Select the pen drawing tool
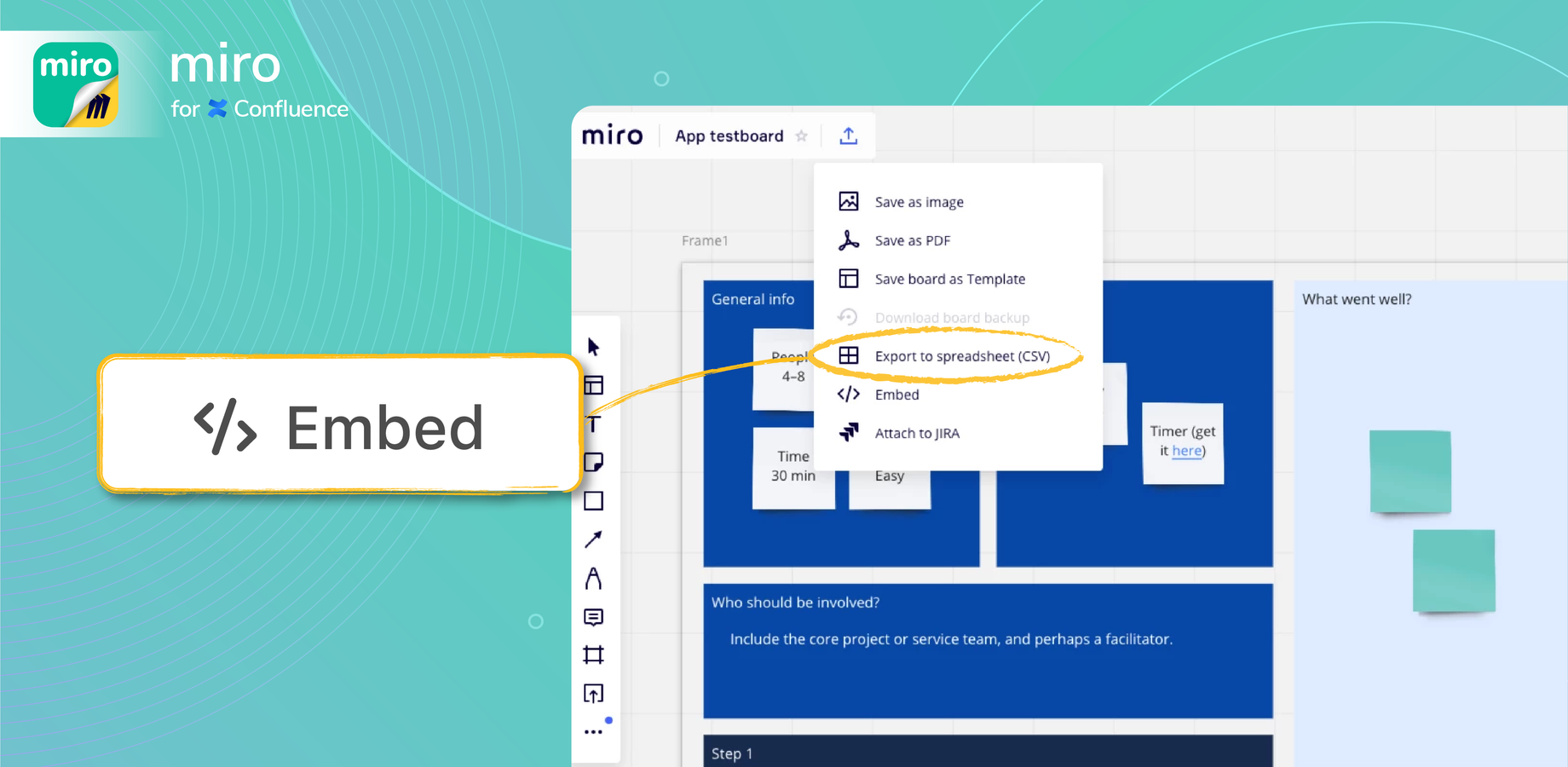Screen dimensions: 1568x767 [x=594, y=579]
